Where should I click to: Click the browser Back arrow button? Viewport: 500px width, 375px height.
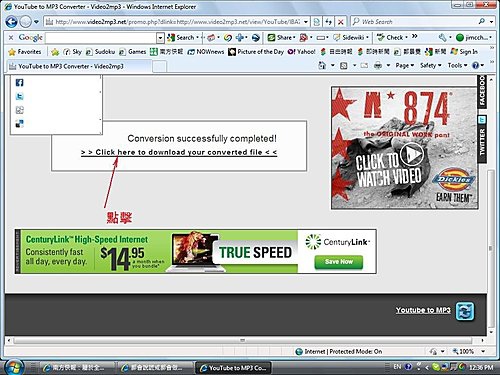coord(11,22)
